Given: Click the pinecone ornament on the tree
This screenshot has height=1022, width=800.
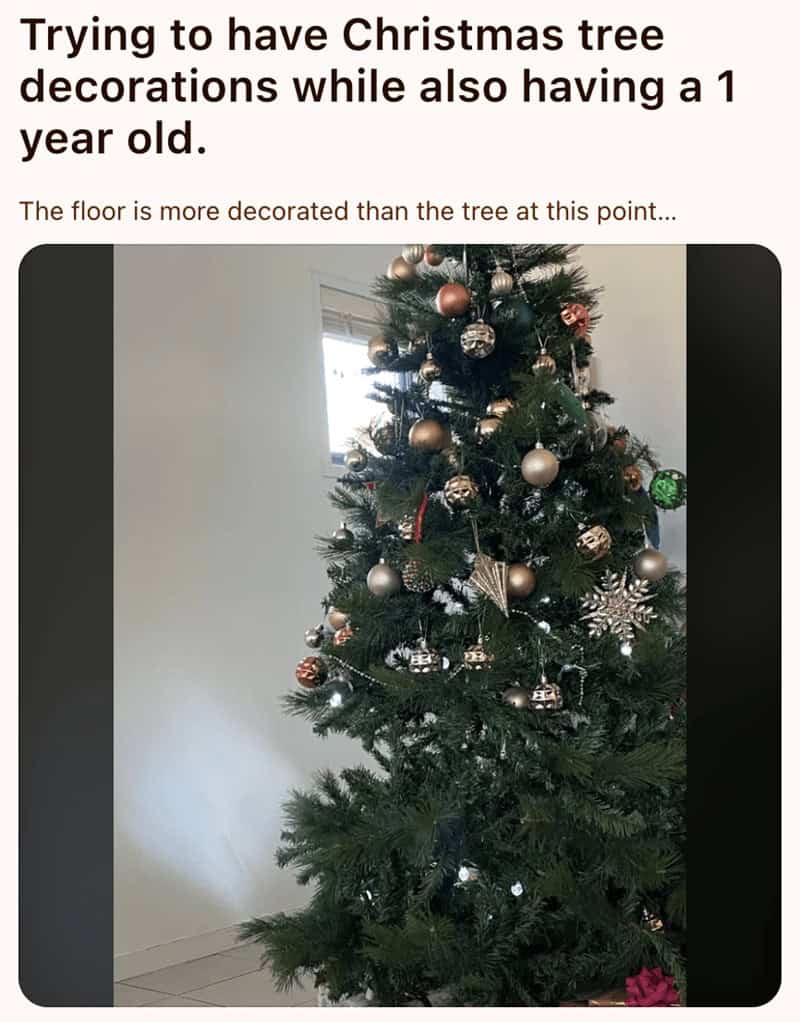Looking at the screenshot, I should click(x=416, y=577).
